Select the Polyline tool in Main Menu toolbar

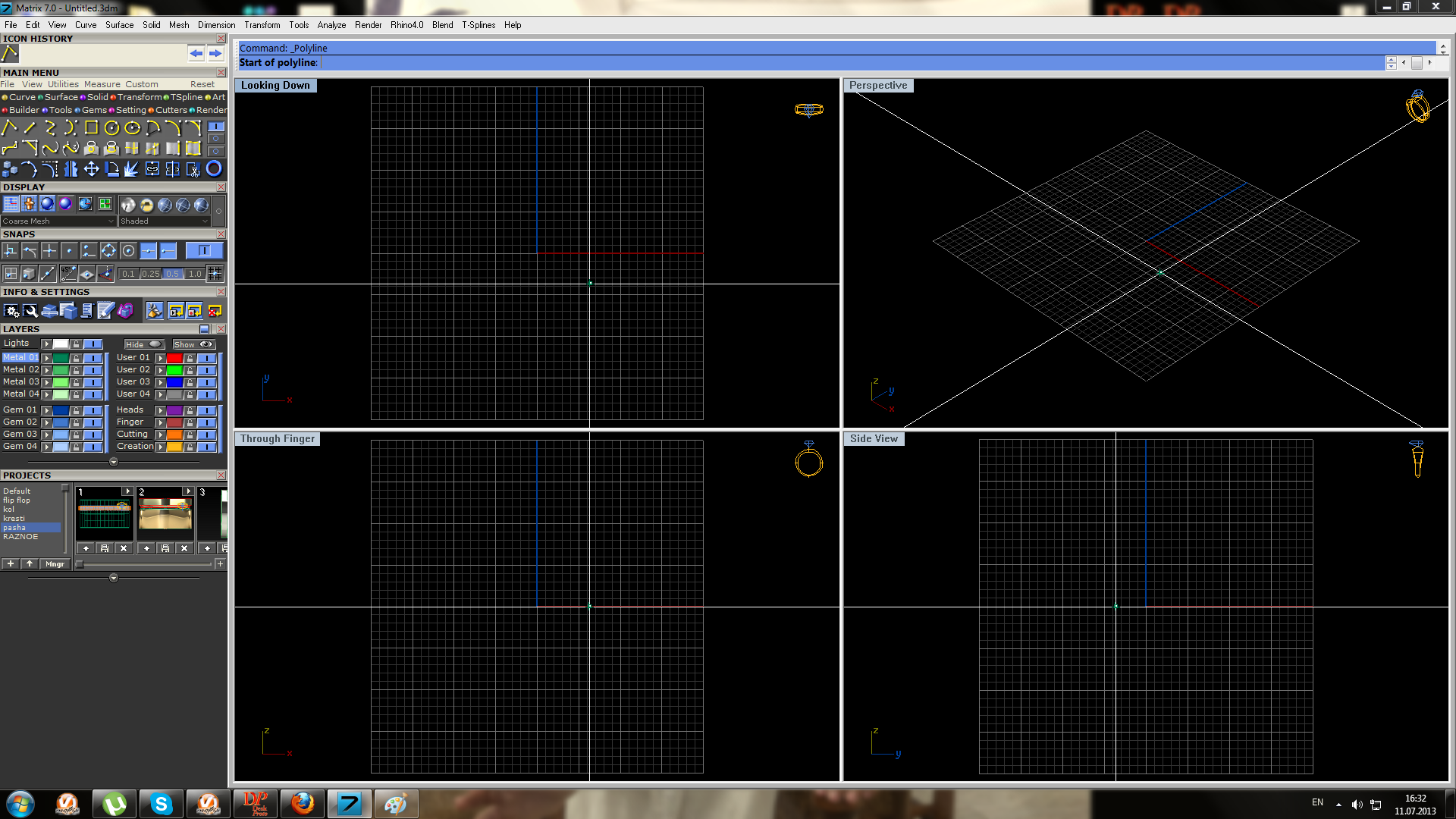tap(9, 127)
